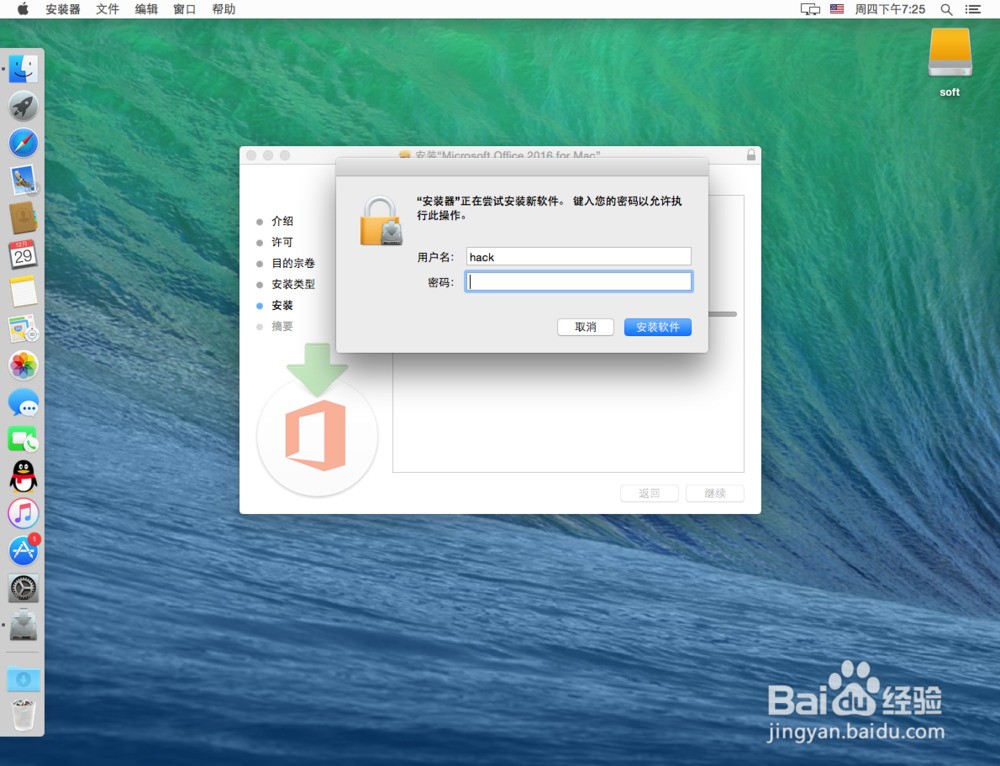Open iTunes music note icon
Screen dimensions: 1000x766
coord(23,513)
